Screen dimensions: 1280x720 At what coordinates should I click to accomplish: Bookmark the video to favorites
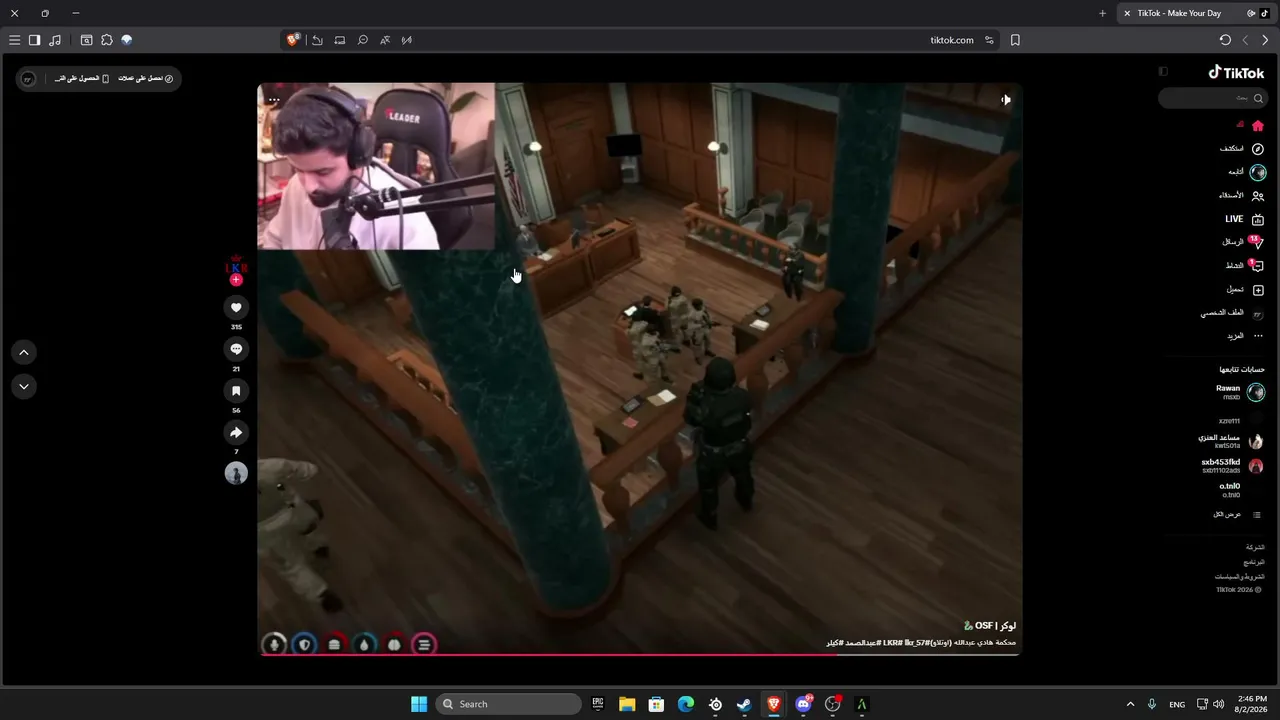click(236, 391)
